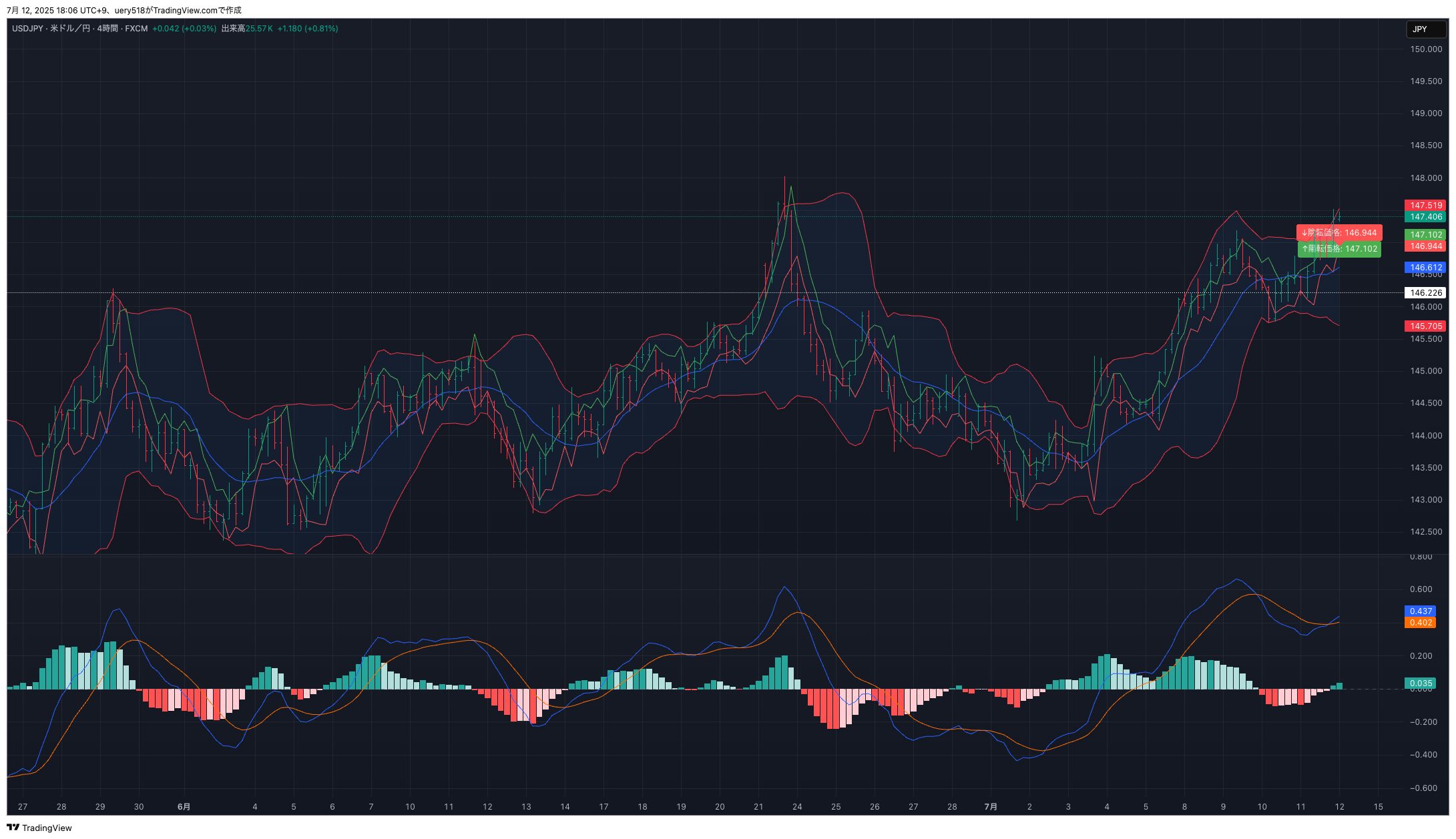Click the blue 146.612 moving average label

tap(1425, 268)
